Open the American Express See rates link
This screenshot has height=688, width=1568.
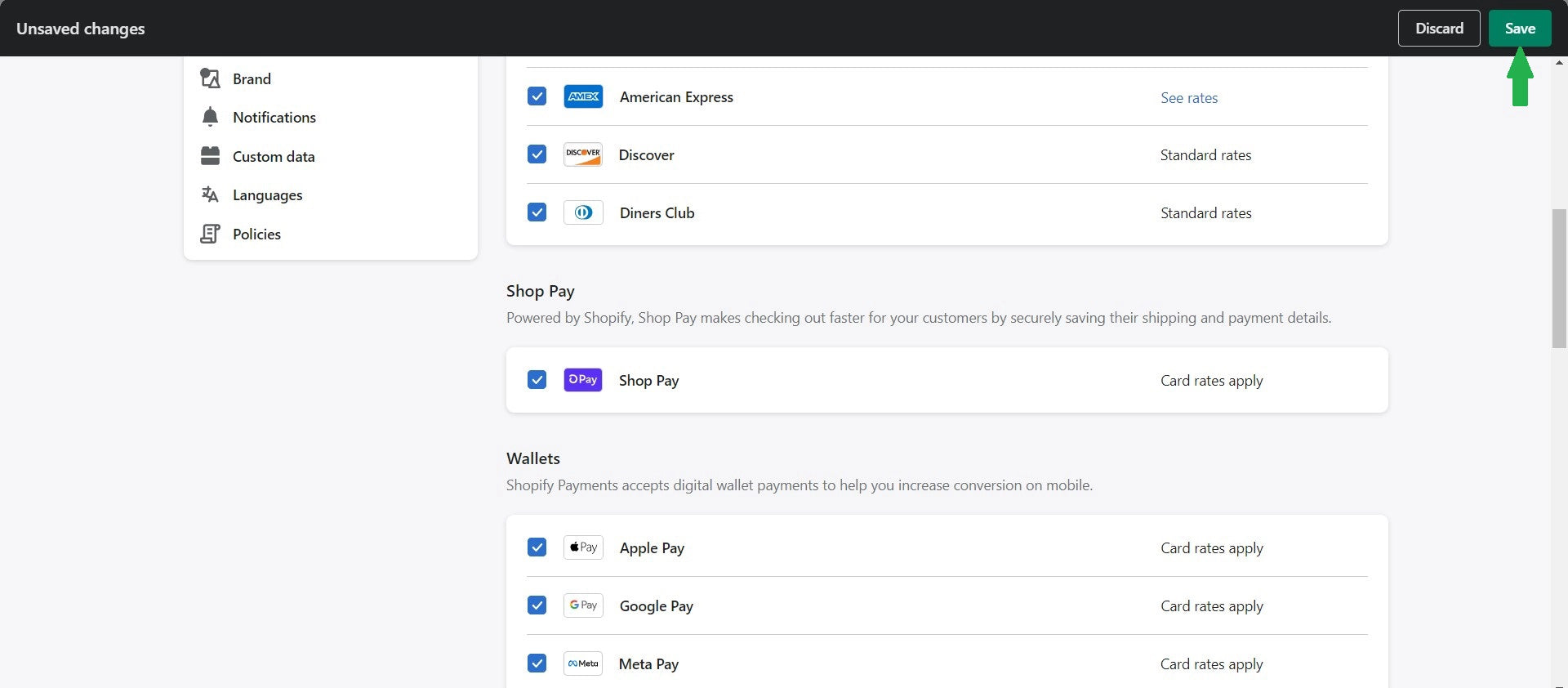click(x=1189, y=97)
